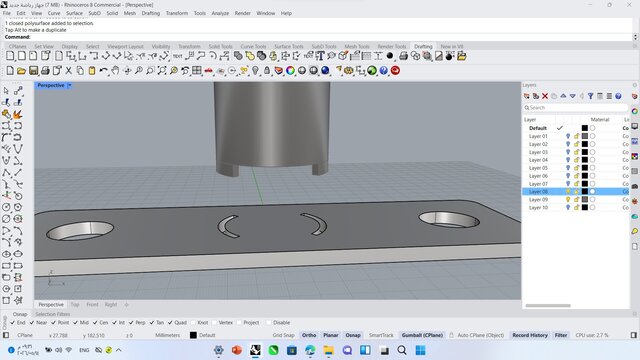Switch to the Solid Tools toolbar tab

220,47
